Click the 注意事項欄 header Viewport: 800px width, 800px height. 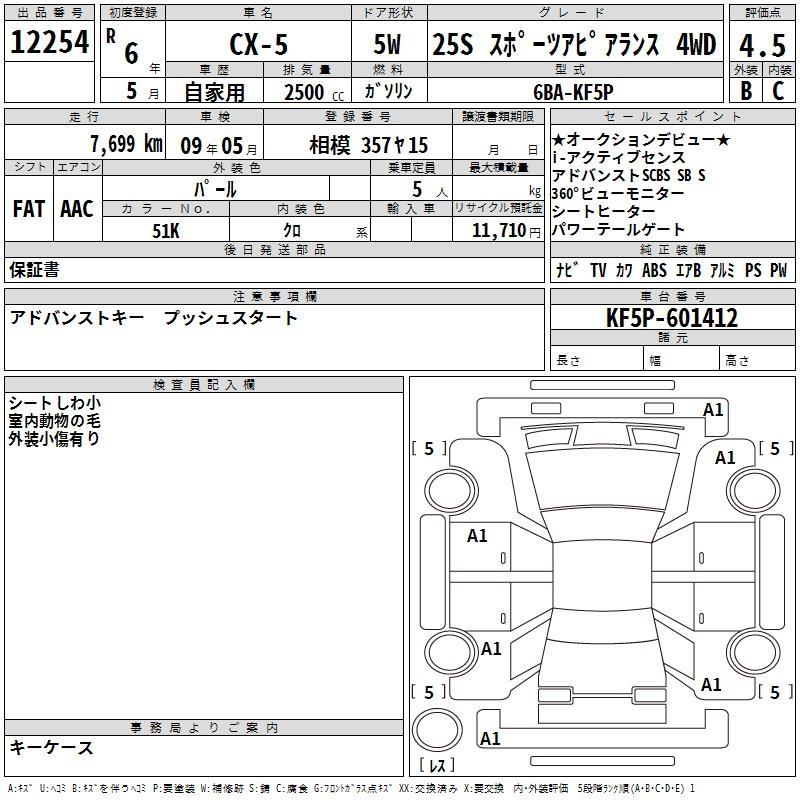274,296
